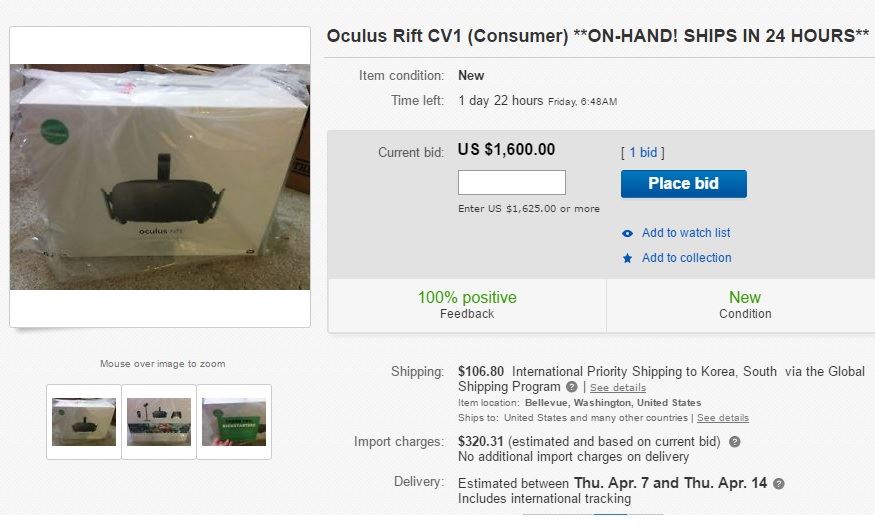
Task: Select third thumbnail with green Kickstarter card
Action: tap(234, 422)
